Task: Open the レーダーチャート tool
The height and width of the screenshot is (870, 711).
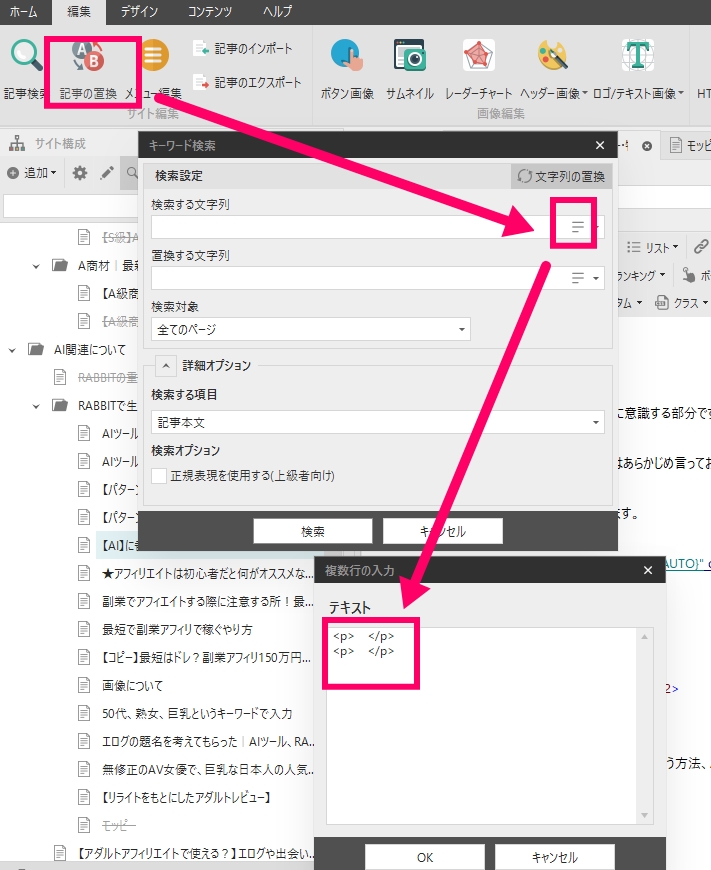Action: 479,59
